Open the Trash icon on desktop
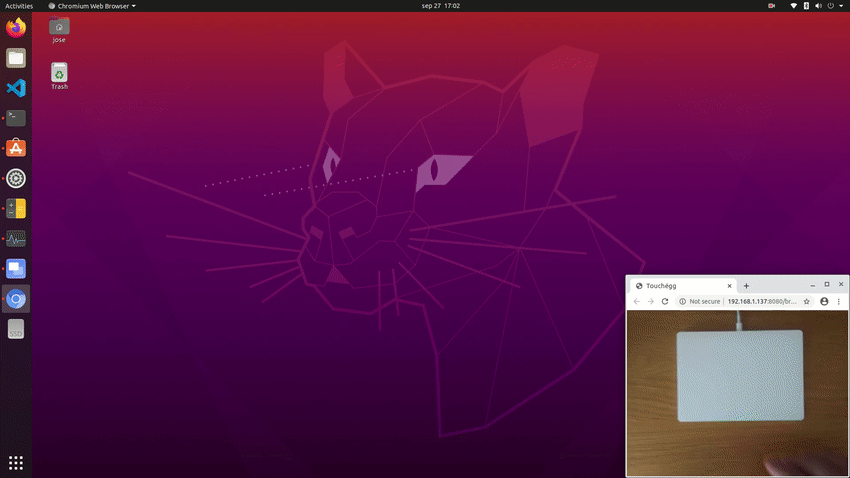This screenshot has width=850, height=478. [59, 76]
